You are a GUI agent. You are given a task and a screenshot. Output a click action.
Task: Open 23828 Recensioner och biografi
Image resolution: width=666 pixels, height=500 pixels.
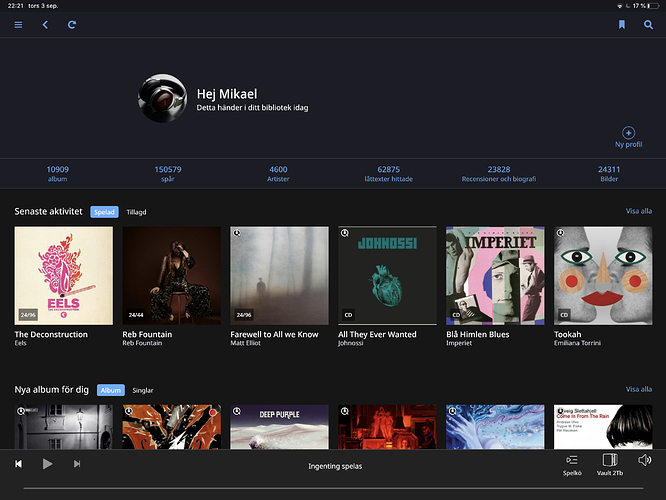499,174
